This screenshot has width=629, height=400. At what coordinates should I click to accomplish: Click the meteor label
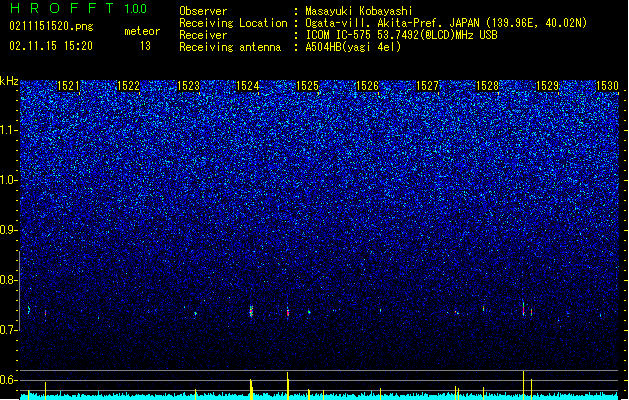point(142,31)
